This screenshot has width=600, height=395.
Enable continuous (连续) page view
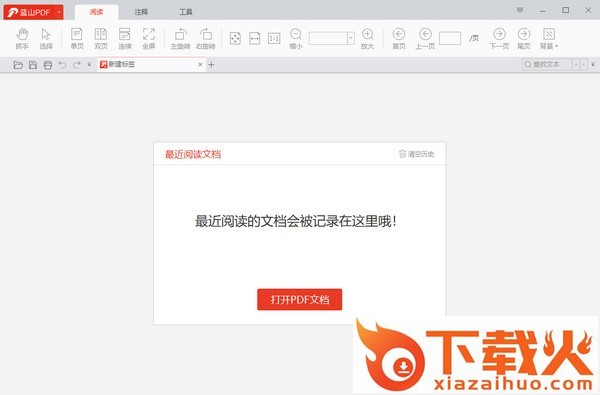pos(125,38)
